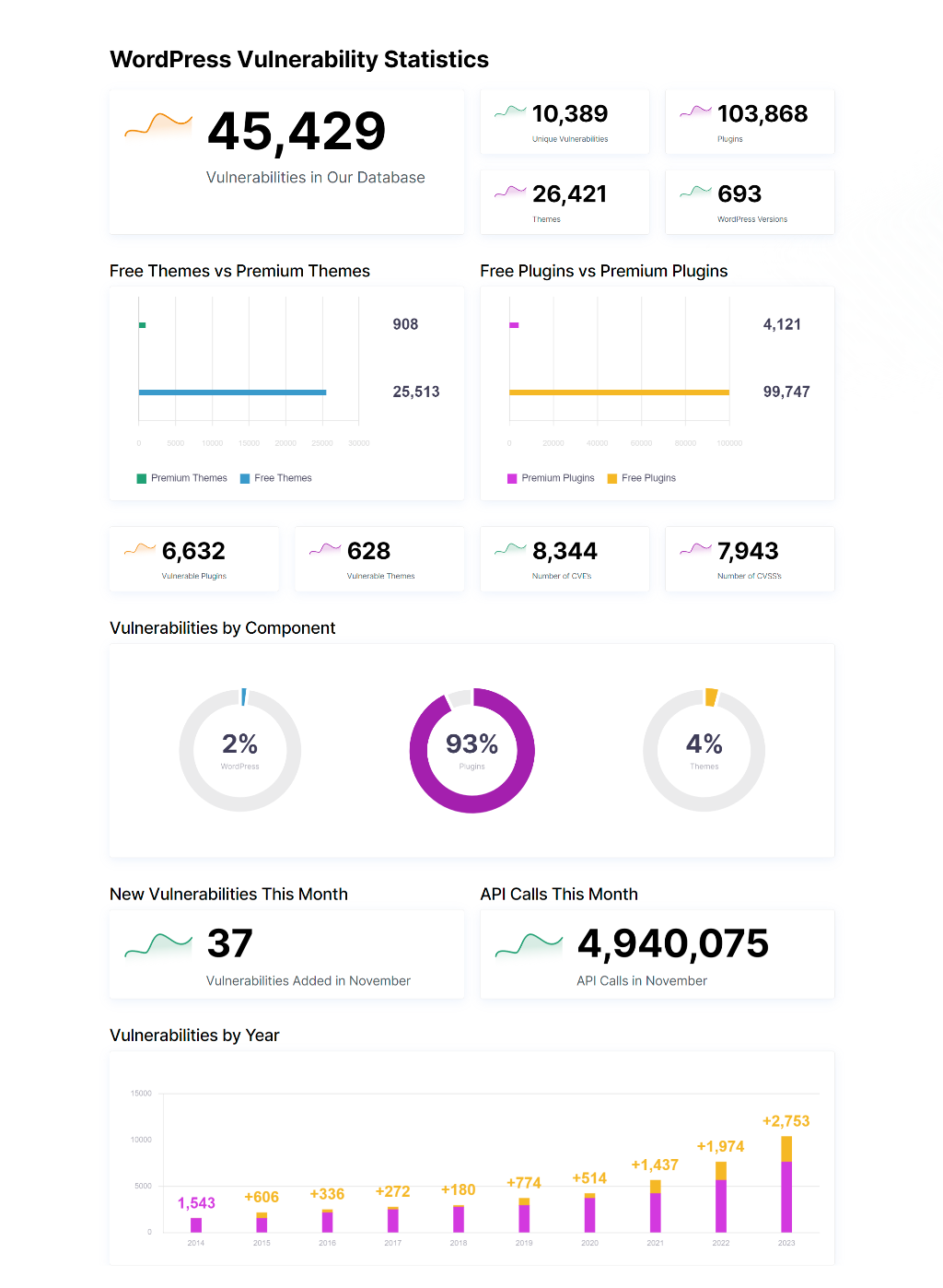
Task: Click the orange sparkline next to 6,632
Action: (140, 549)
